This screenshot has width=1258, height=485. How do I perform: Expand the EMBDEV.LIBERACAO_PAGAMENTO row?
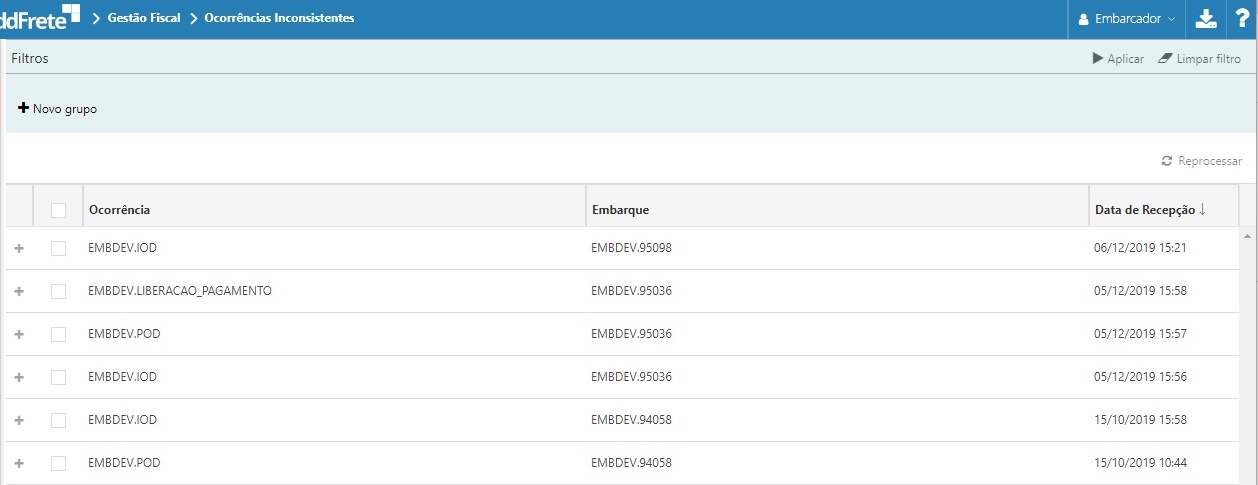tap(19, 291)
